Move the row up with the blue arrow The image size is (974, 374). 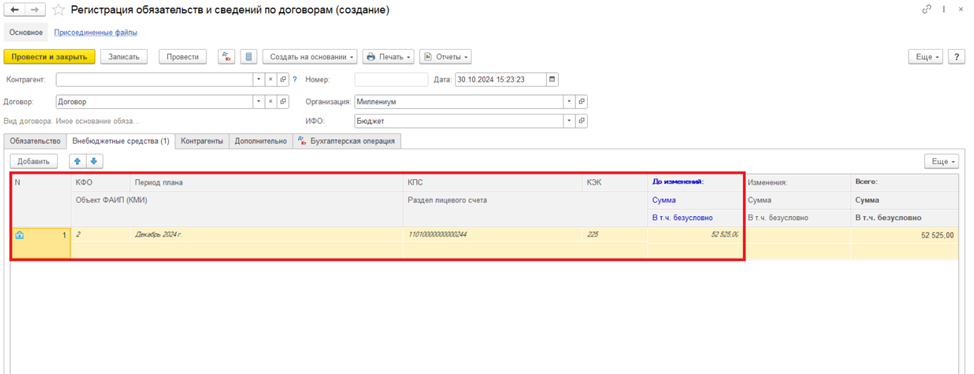pyautogui.click(x=78, y=161)
